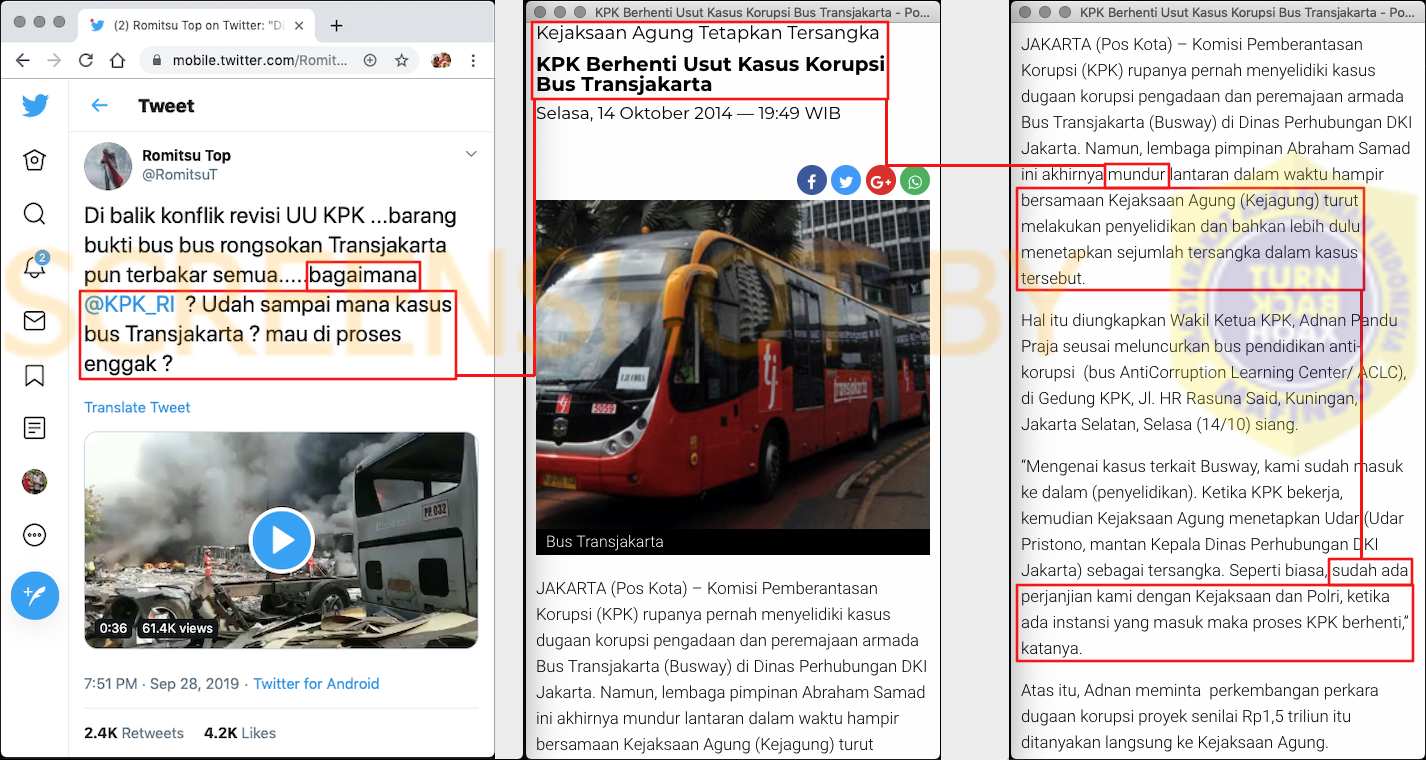Screen dimensions: 1426x760
Task: Open Twitter Home from the sidebar
Action: click(x=34, y=160)
